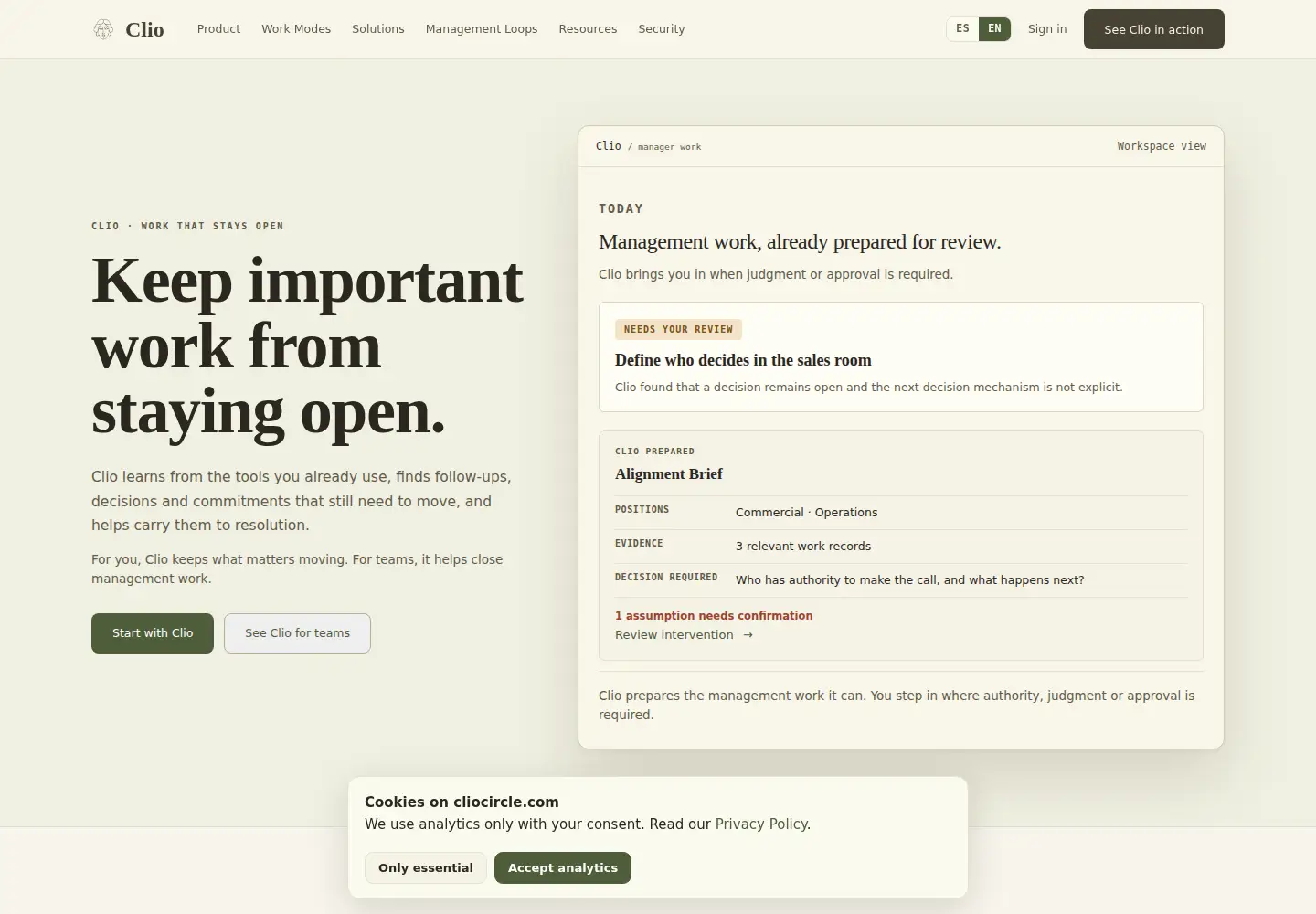Image resolution: width=1316 pixels, height=914 pixels.
Task: Click '1 assumption needs confirmation' text
Action: 714,616
